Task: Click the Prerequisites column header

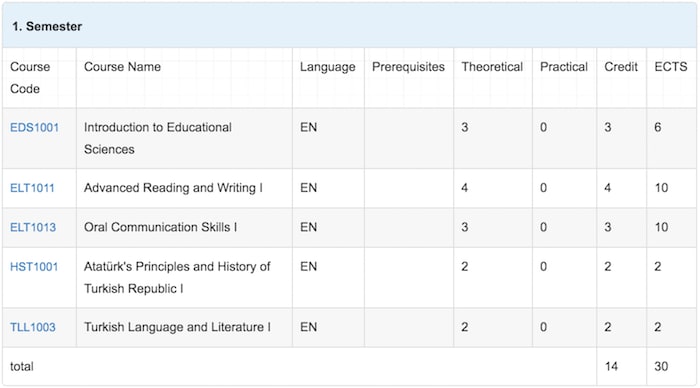Action: tap(408, 67)
